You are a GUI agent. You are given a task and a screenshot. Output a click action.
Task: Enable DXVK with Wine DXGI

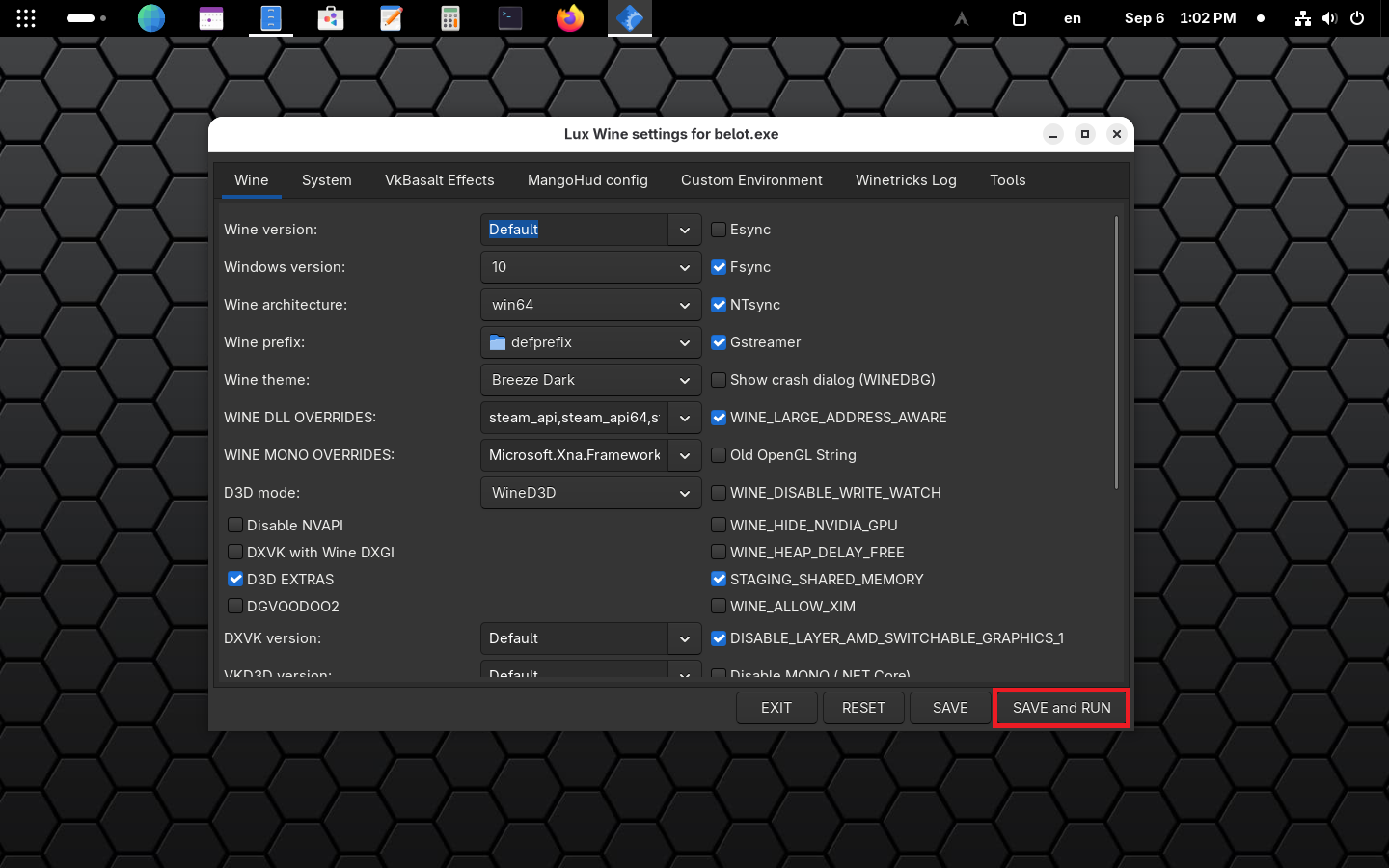pos(235,553)
